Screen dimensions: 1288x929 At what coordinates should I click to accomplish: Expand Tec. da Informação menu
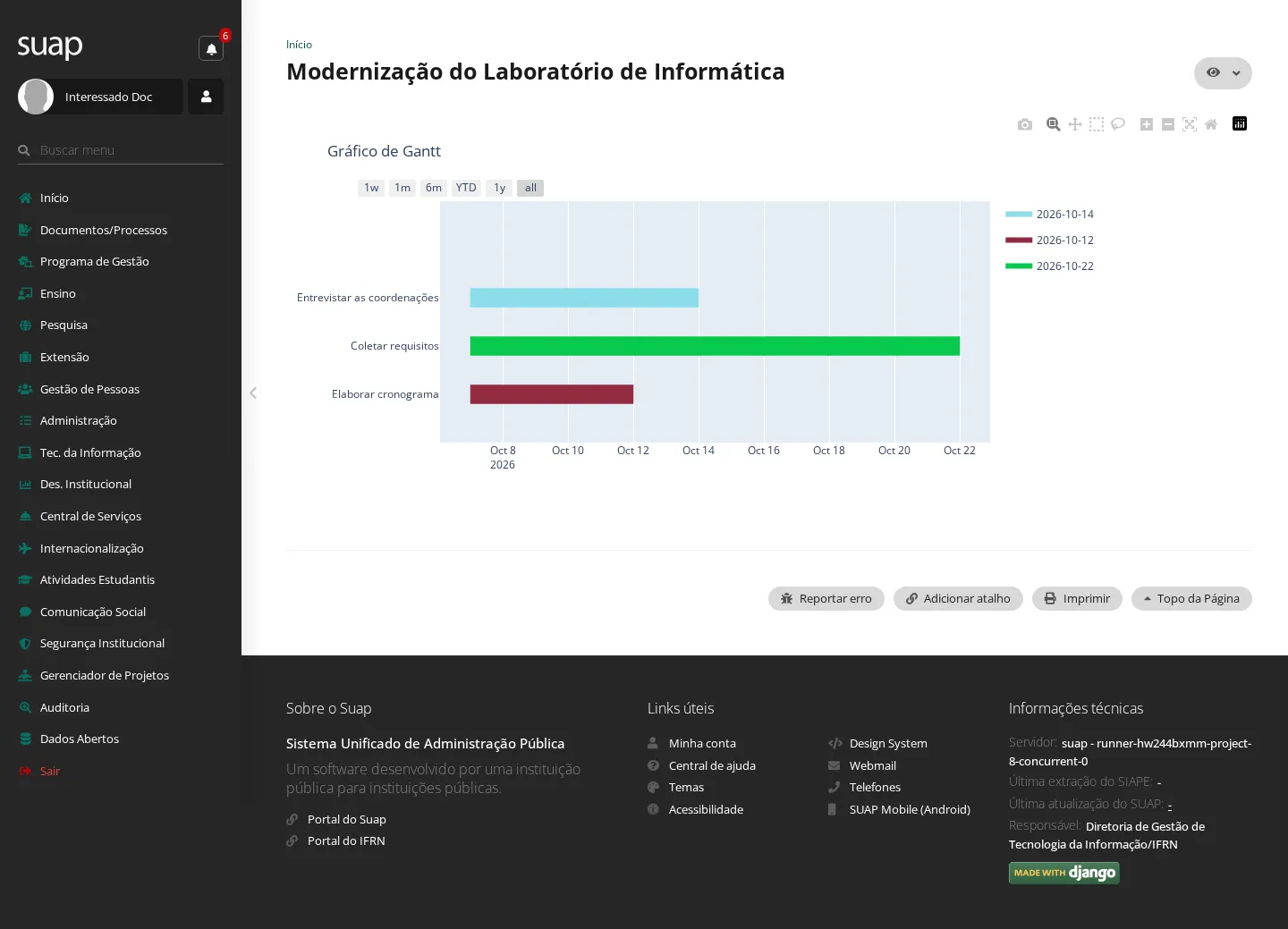click(121, 452)
